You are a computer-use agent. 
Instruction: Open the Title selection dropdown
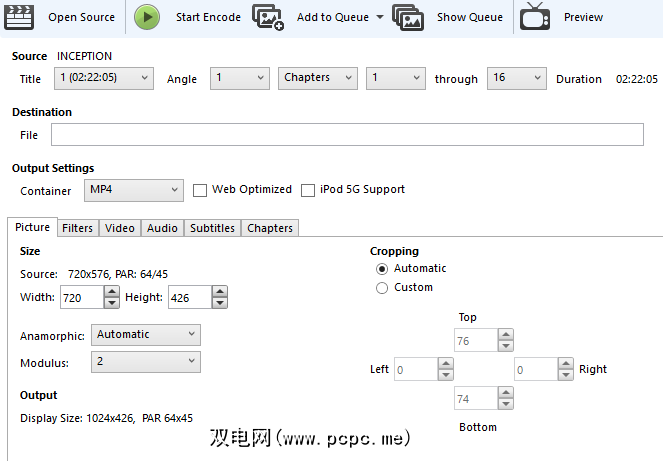103,78
